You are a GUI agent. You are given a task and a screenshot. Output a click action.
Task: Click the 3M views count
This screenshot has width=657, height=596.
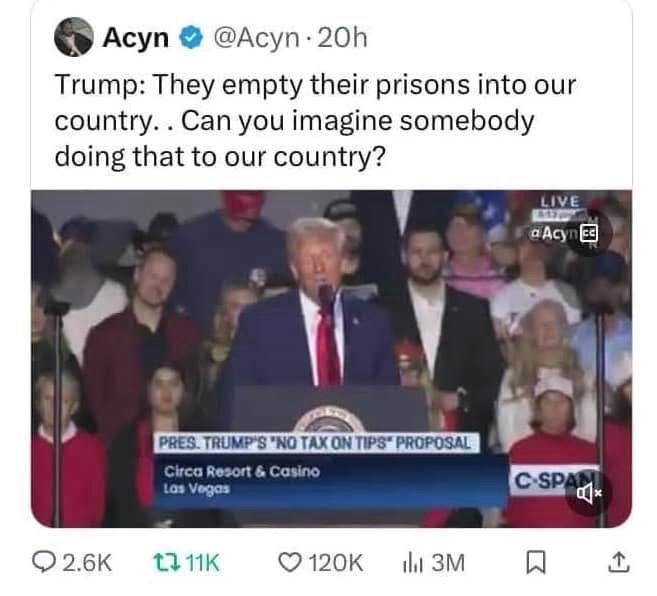[448, 562]
